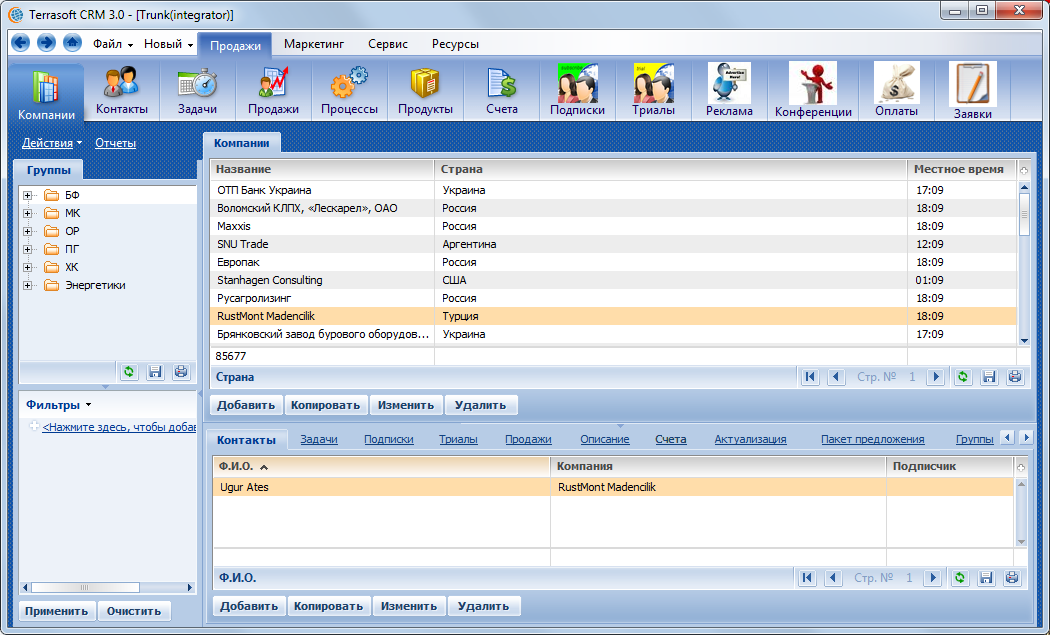Open the Продажи section icon in toolbar
Screen dimensions: 1050x635
pos(273,91)
